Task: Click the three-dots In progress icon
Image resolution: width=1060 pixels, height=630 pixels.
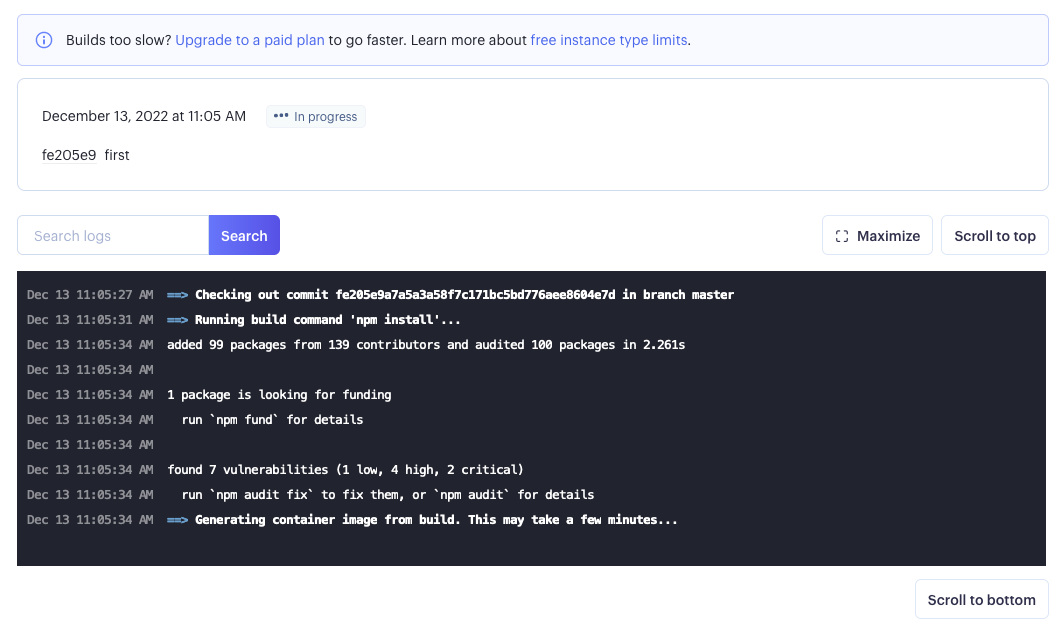Action: click(x=281, y=116)
